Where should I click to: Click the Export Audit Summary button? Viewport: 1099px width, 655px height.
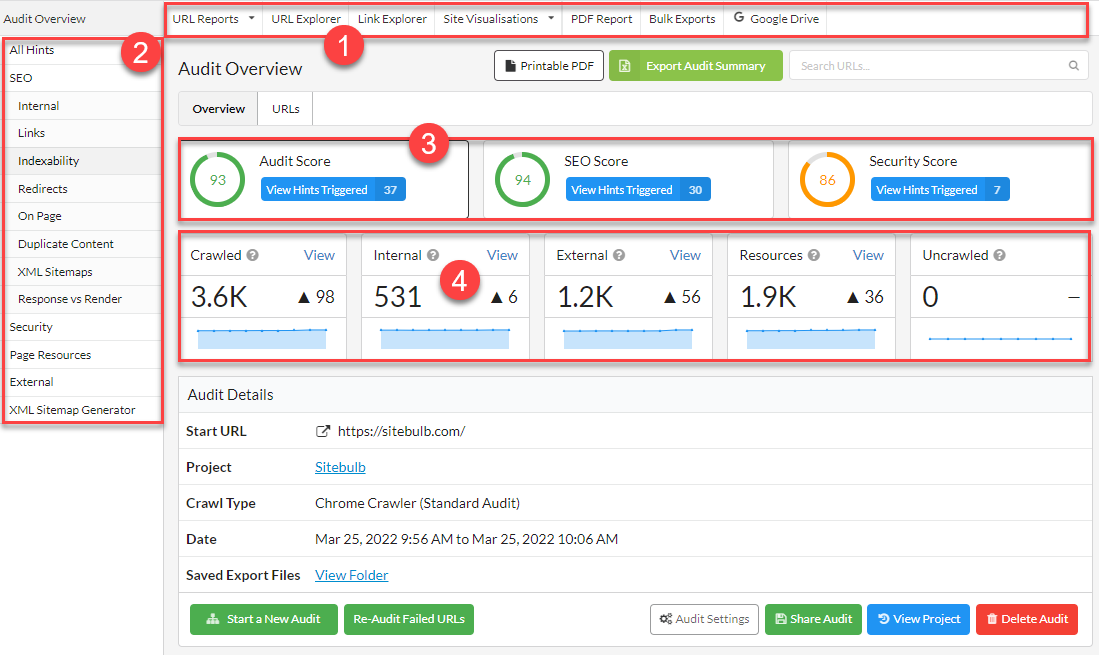(695, 66)
